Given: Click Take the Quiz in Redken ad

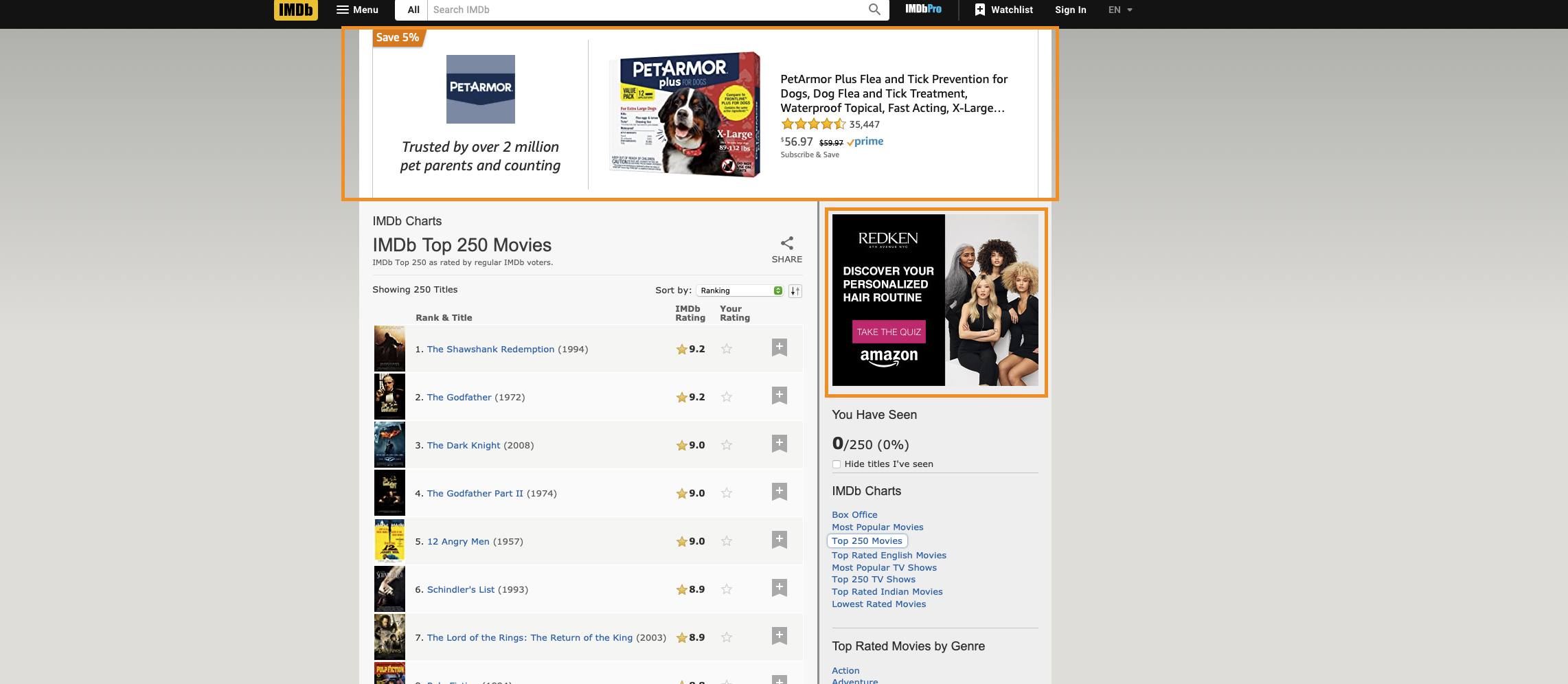Looking at the screenshot, I should [x=889, y=332].
